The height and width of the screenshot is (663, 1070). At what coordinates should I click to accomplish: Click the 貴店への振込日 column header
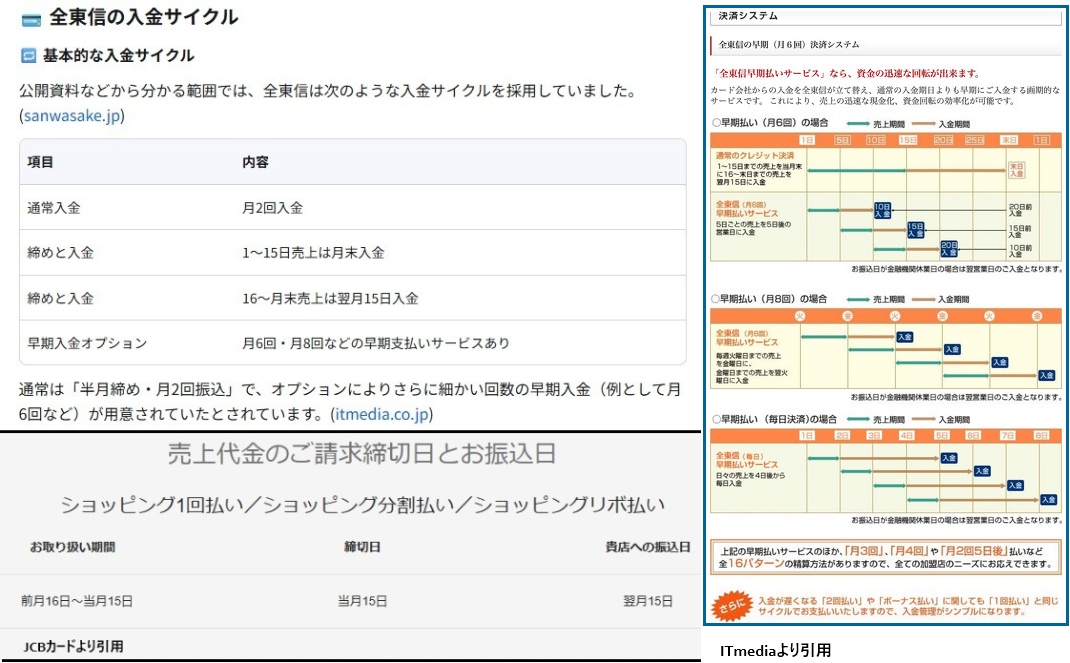tap(648, 547)
